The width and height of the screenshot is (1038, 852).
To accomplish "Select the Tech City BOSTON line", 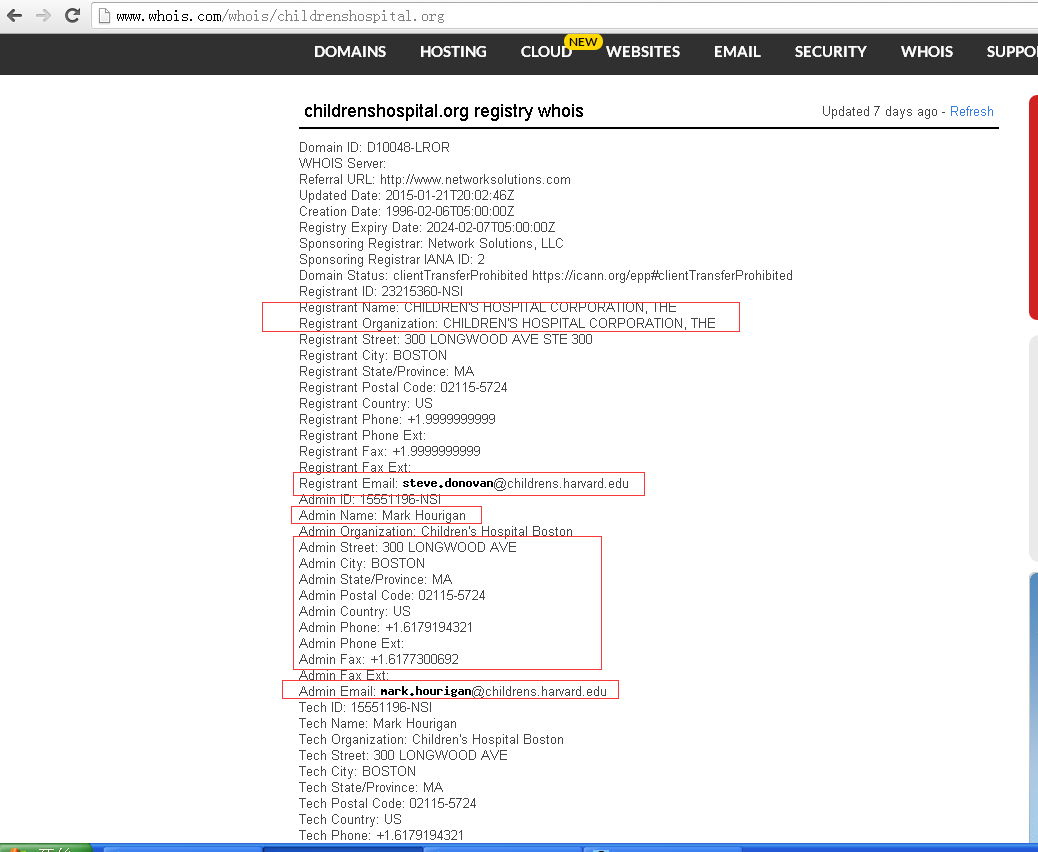I will [x=357, y=771].
